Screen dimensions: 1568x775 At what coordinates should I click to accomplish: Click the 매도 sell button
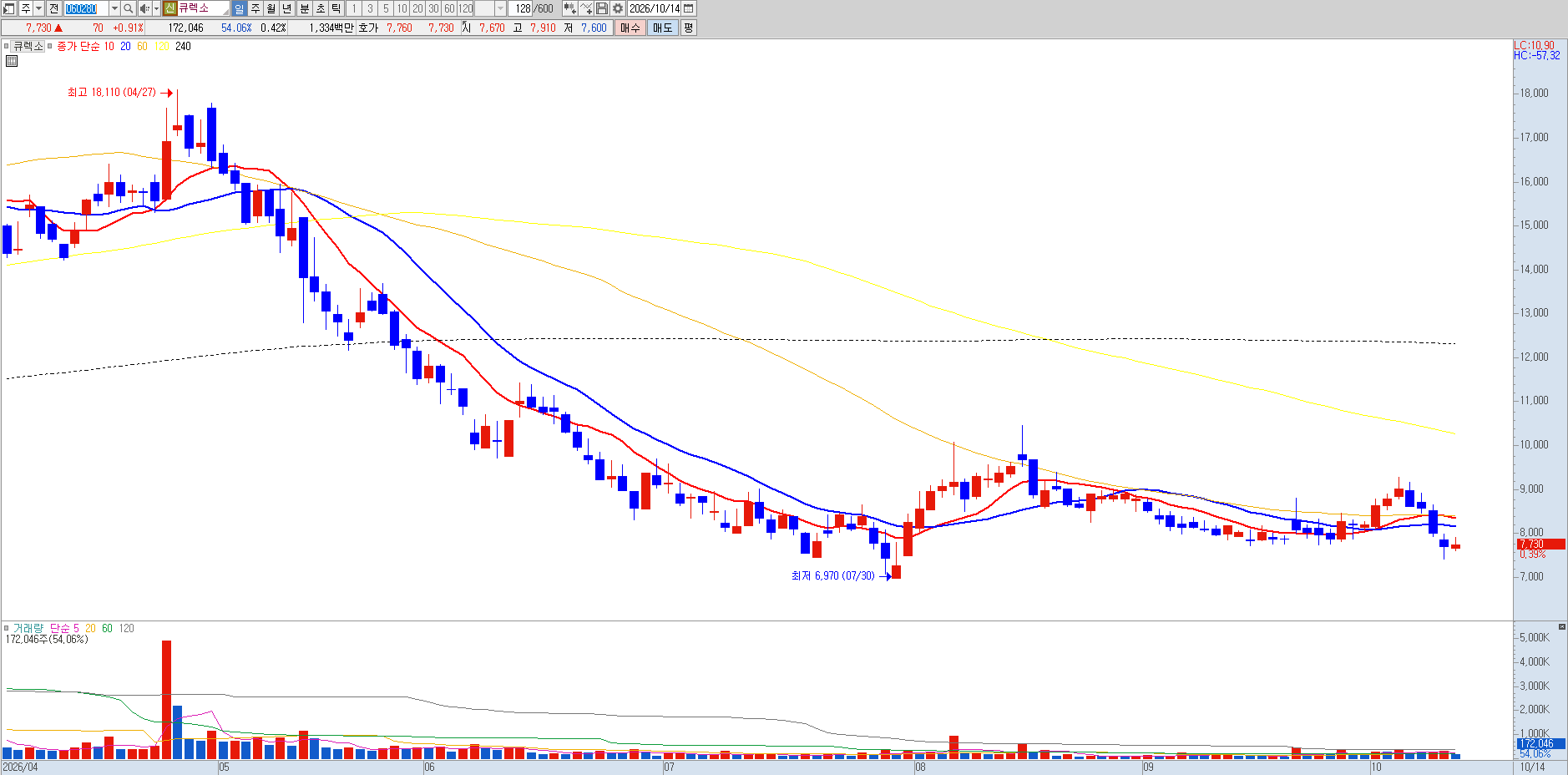tap(663, 28)
